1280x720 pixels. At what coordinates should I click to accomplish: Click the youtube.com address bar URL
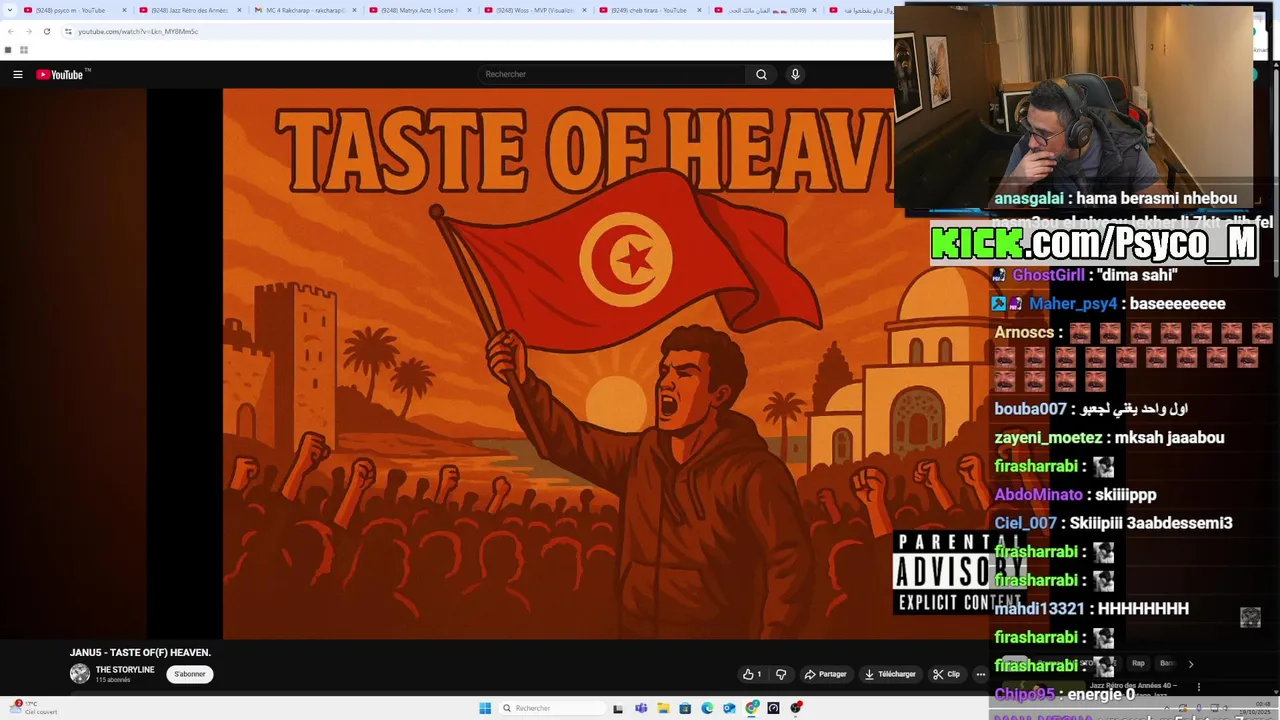[138, 31]
